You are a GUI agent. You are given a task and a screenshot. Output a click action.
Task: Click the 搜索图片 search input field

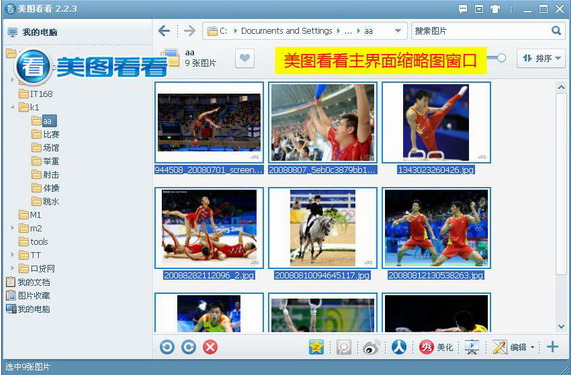pyautogui.click(x=482, y=31)
